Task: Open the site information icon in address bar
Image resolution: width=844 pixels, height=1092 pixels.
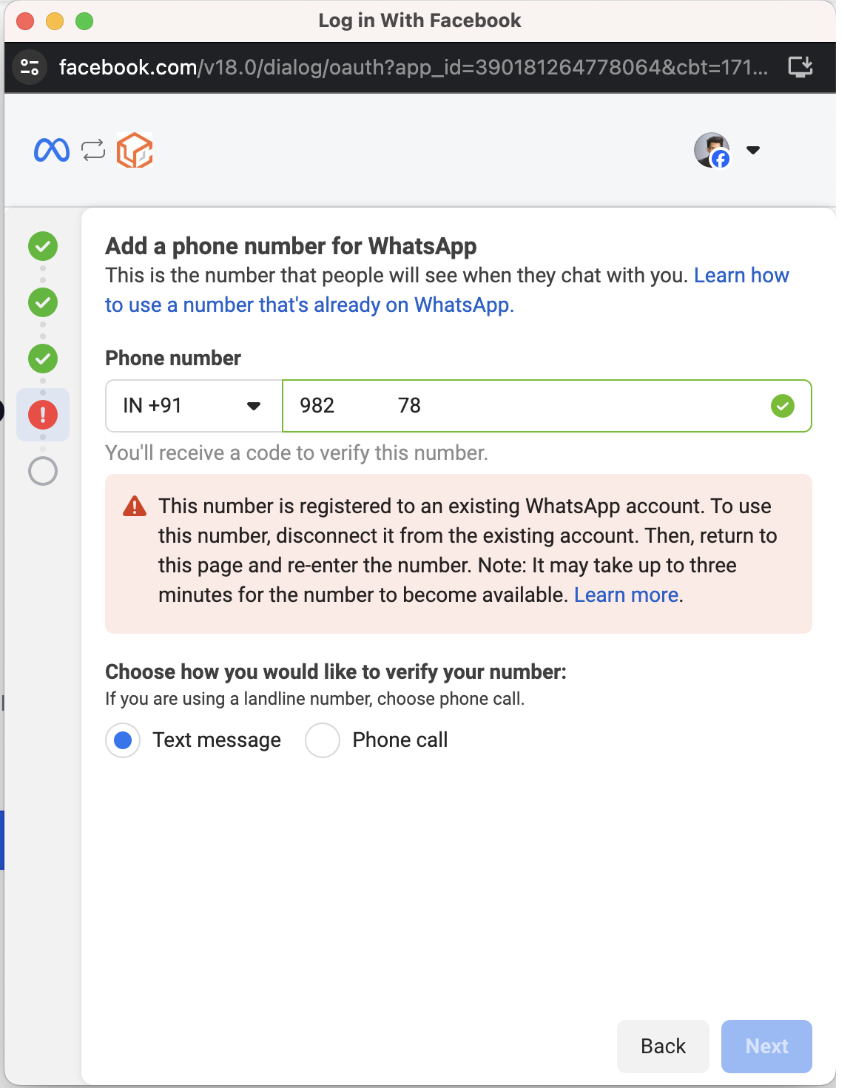Action: pyautogui.click(x=30, y=67)
